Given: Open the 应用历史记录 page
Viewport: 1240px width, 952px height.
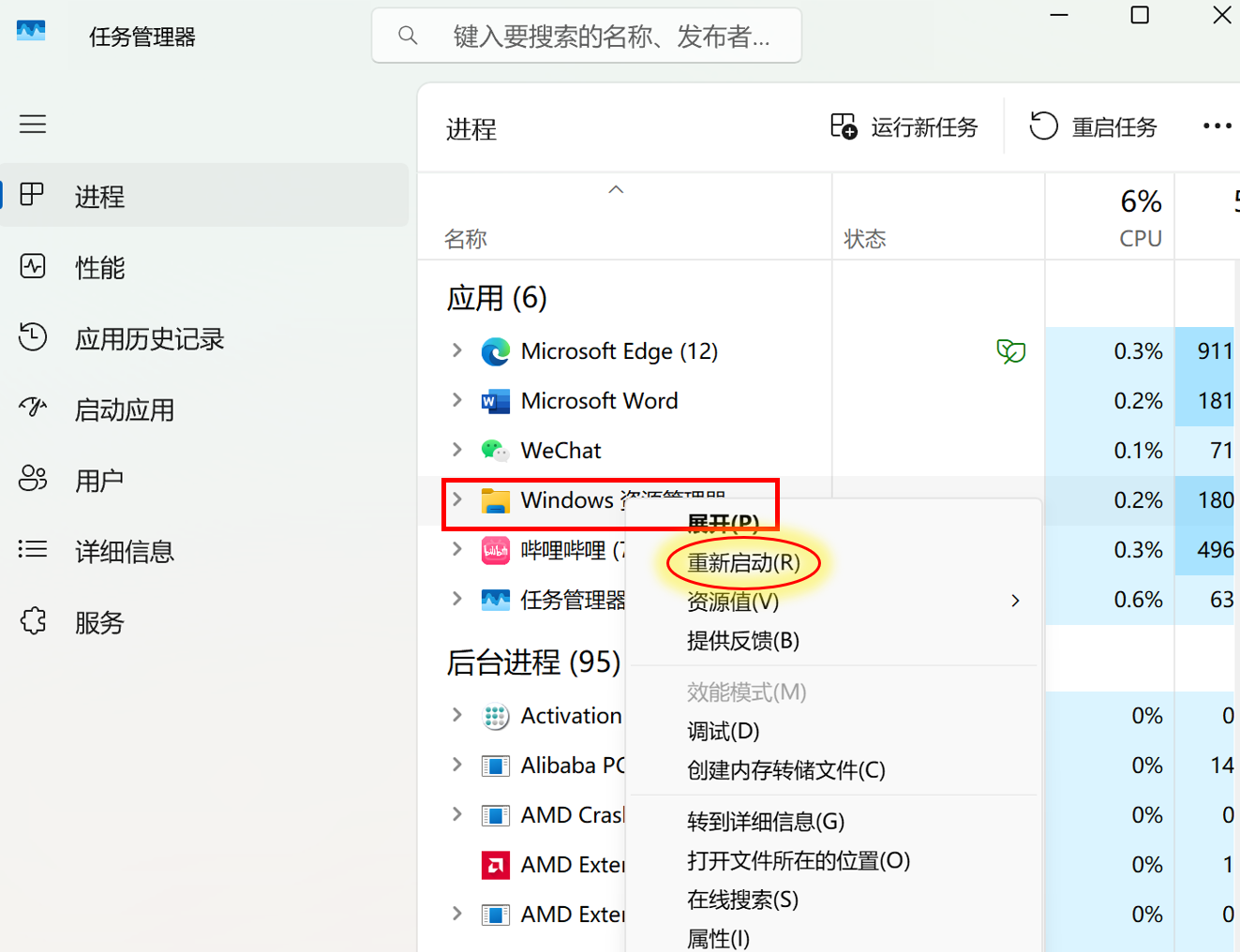Looking at the screenshot, I should click(x=204, y=338).
